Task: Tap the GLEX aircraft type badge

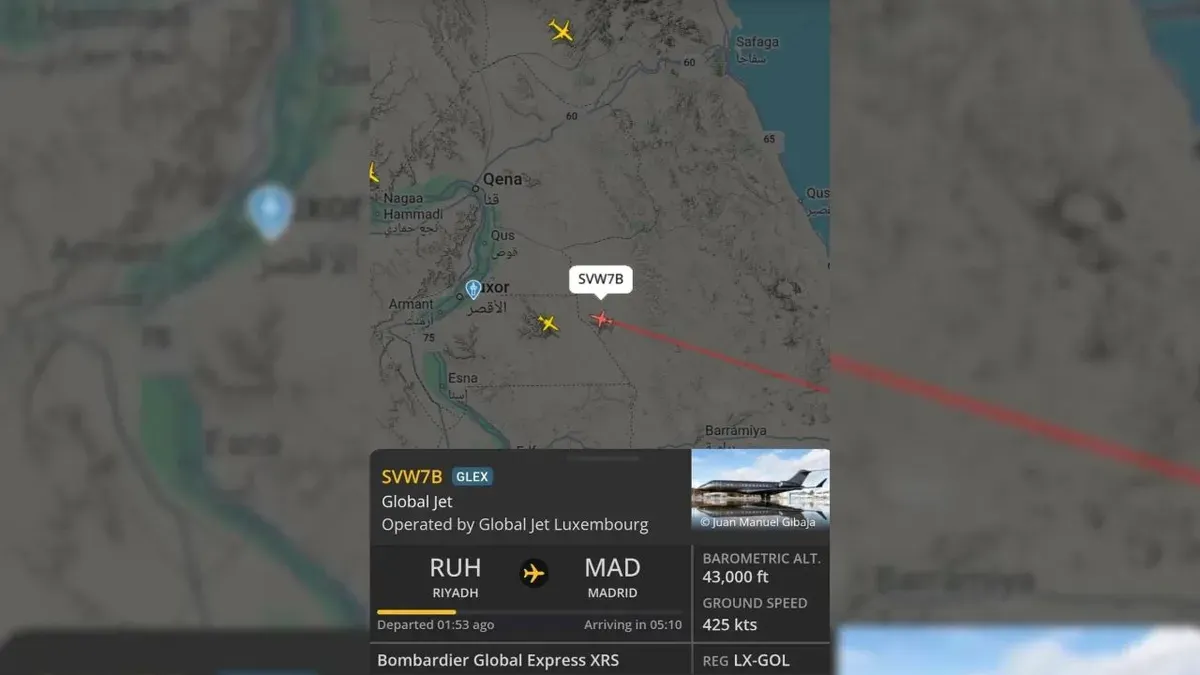Action: pos(472,477)
